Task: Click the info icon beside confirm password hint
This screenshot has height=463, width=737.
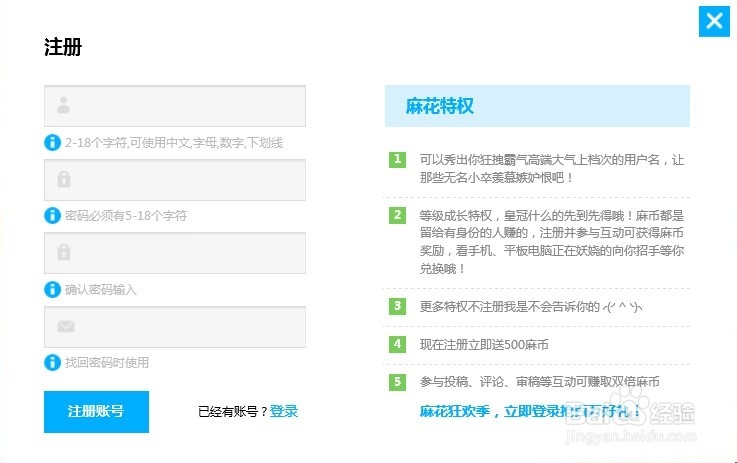Action: (x=53, y=289)
